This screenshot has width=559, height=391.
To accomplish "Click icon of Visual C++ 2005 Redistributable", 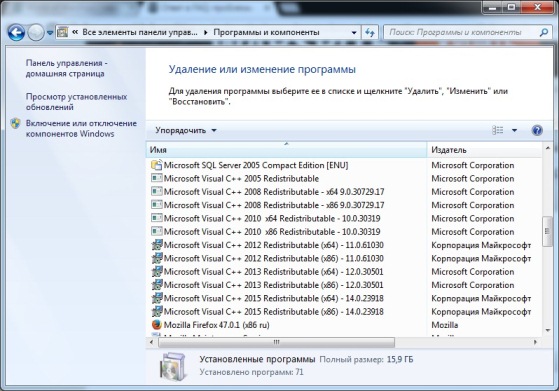I will (157, 178).
